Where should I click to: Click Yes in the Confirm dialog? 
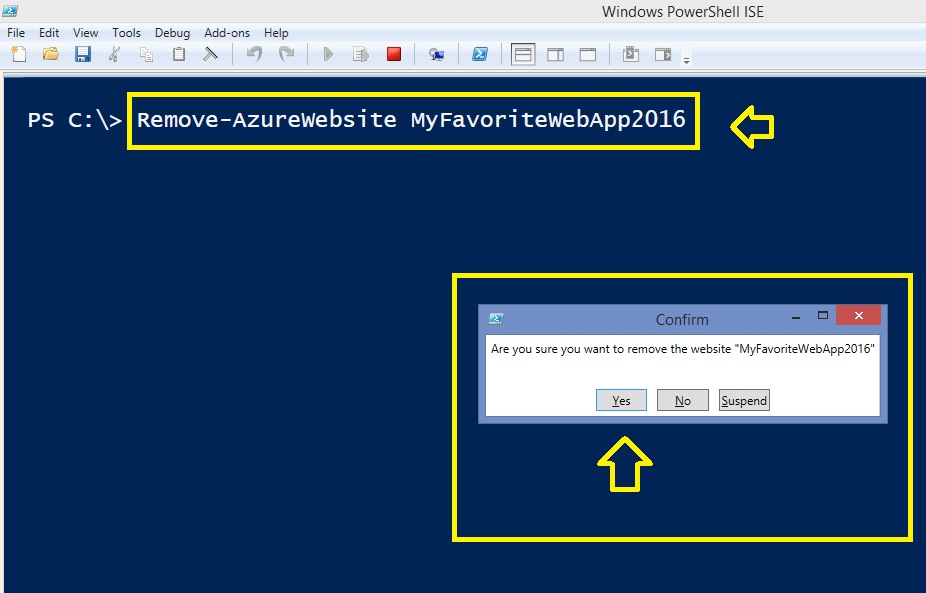pyautogui.click(x=621, y=400)
